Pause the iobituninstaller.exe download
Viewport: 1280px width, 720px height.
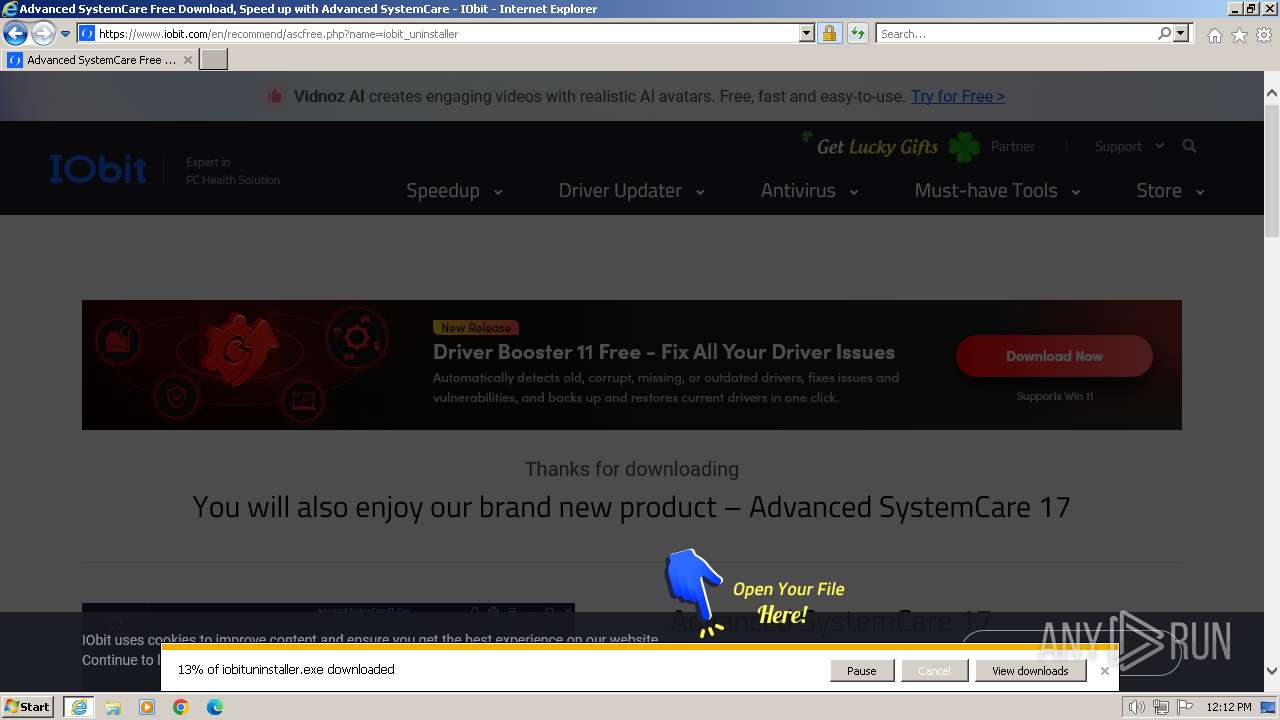[x=861, y=671]
